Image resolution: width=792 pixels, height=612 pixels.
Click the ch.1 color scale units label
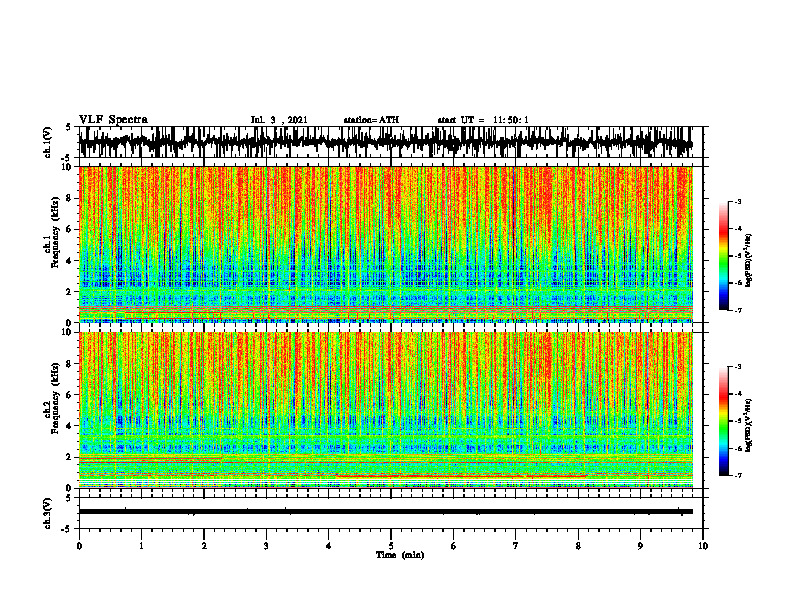pyautogui.click(x=749, y=260)
